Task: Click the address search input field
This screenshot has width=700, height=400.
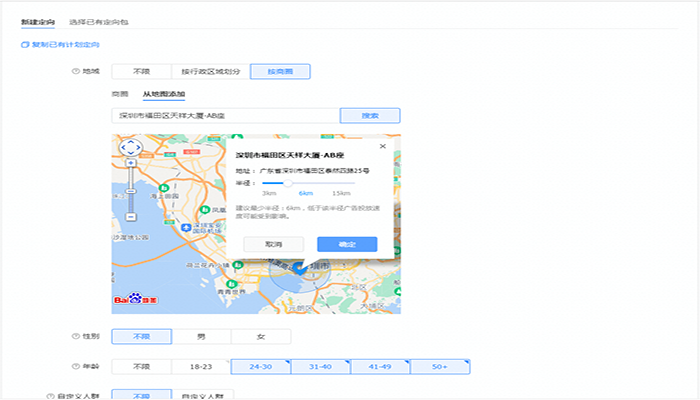Action: pos(225,116)
